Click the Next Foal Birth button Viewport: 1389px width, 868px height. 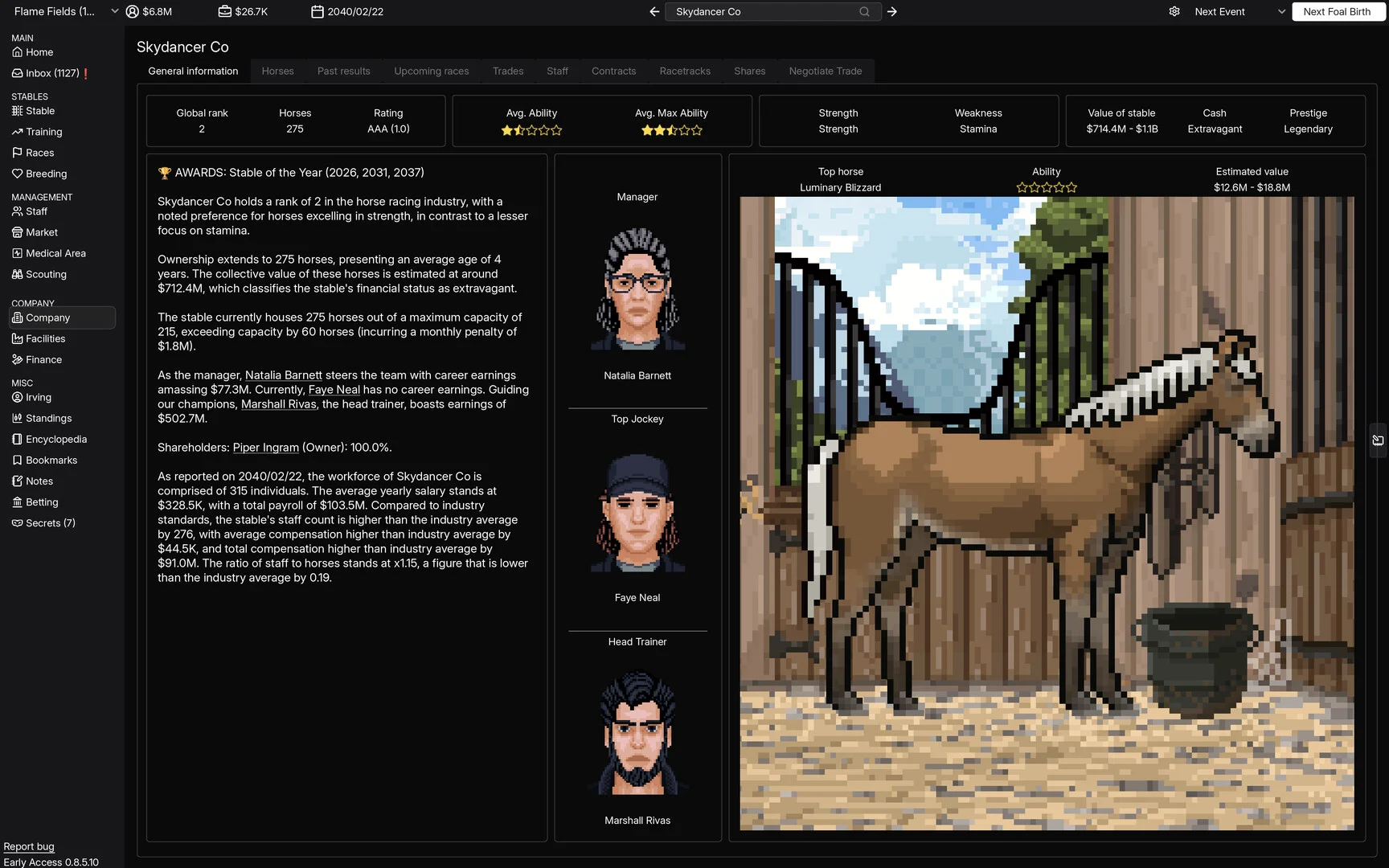(1338, 11)
